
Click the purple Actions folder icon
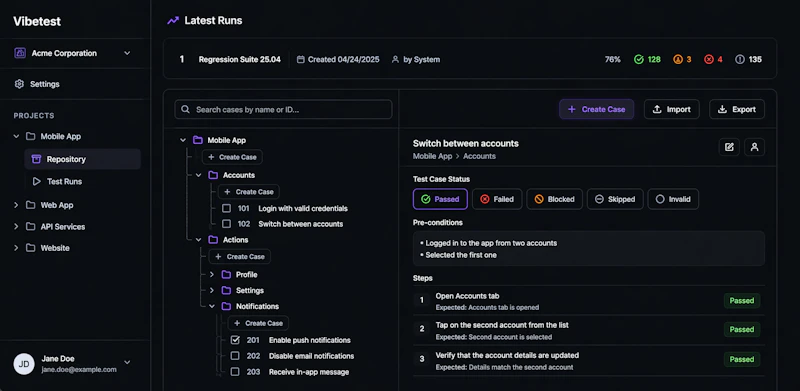pos(213,240)
